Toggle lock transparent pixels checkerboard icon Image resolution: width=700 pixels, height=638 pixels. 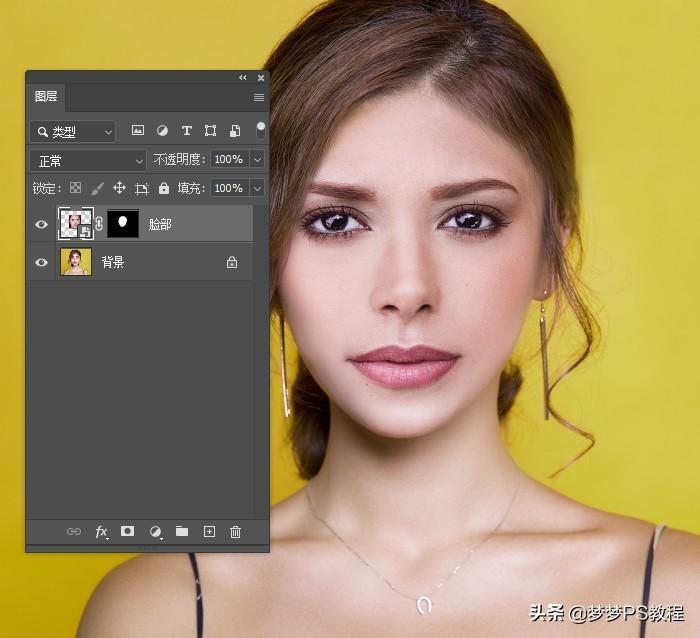(x=76, y=188)
